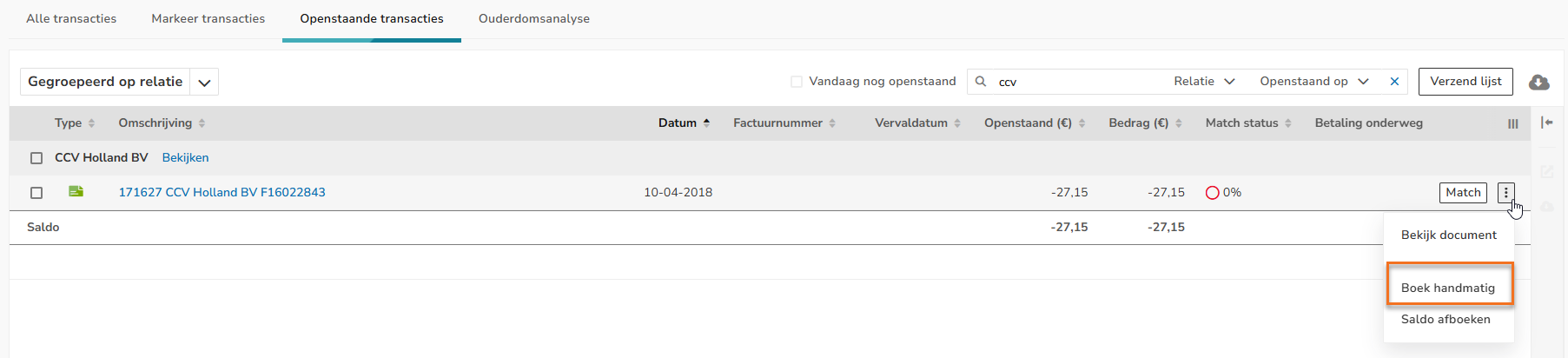Open the 'Gegroepeerd op relatie' dropdown
This screenshot has height=358, width=1568.
(x=204, y=82)
